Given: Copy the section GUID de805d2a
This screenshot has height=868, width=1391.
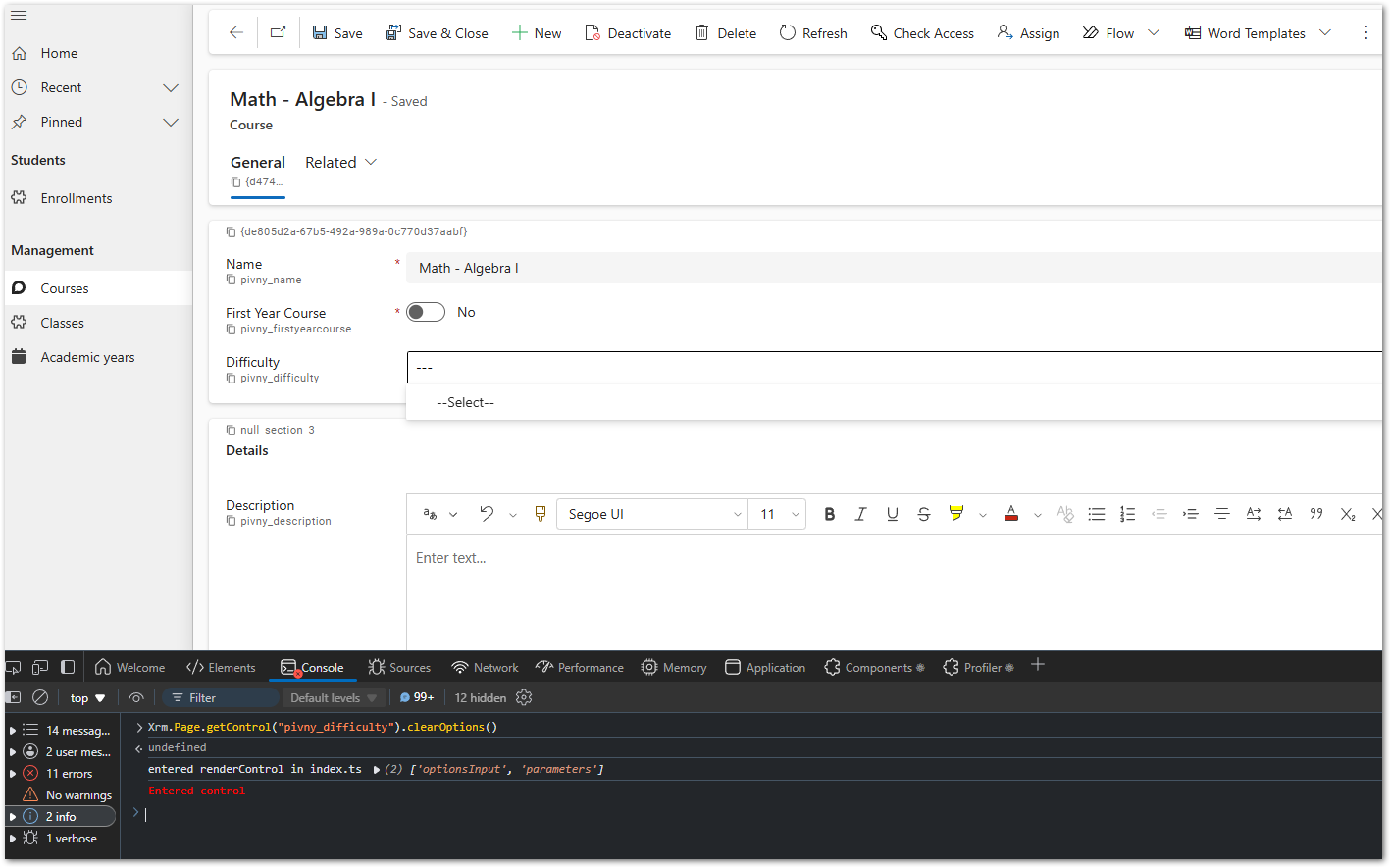Looking at the screenshot, I should coord(232,232).
